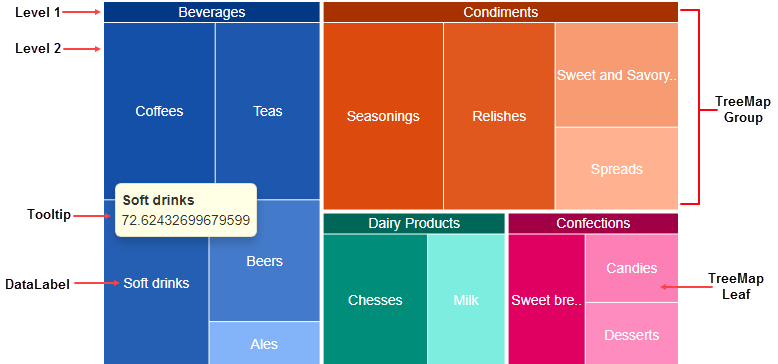Click the Teas tile
This screenshot has height=364, width=778.
pos(267,111)
